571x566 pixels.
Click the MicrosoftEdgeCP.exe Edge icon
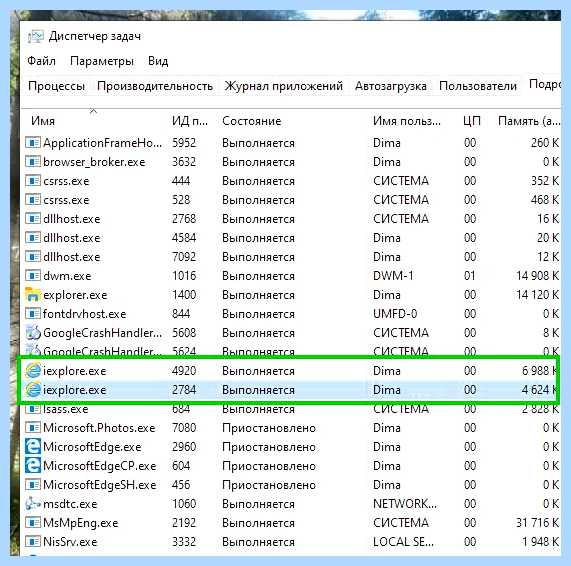coord(33,465)
